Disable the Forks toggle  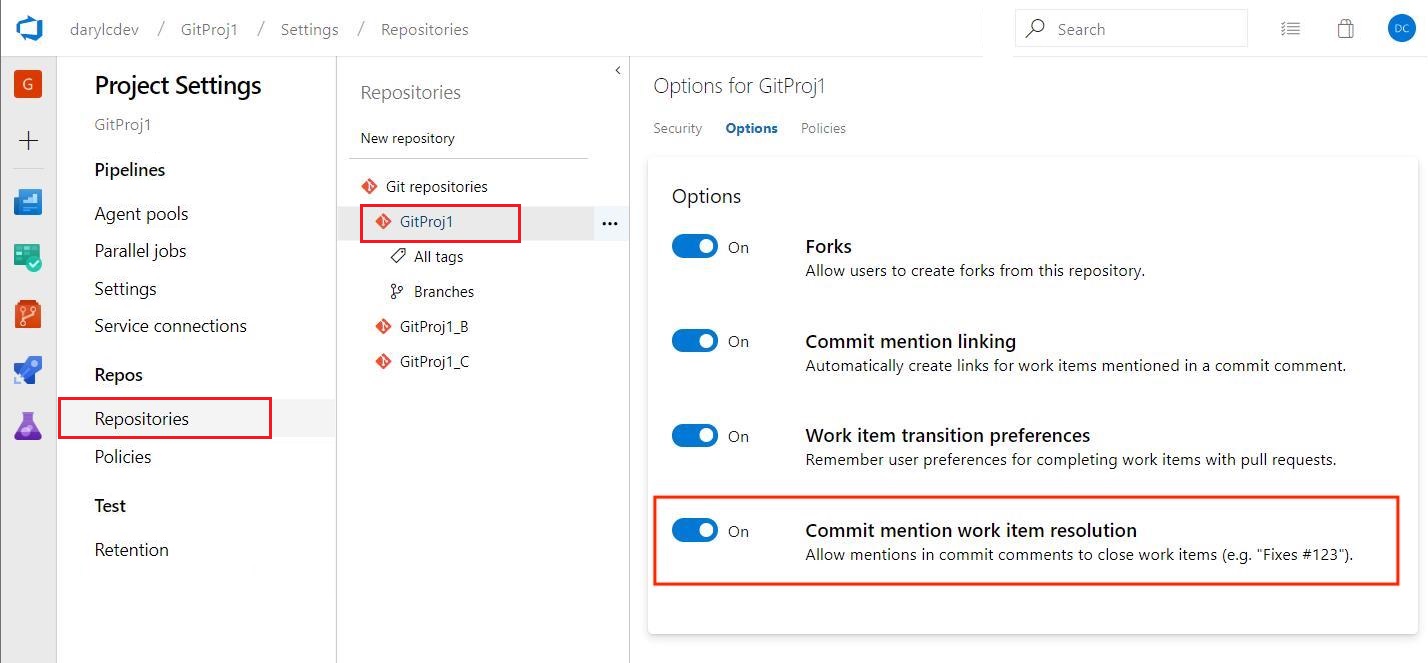(x=695, y=246)
